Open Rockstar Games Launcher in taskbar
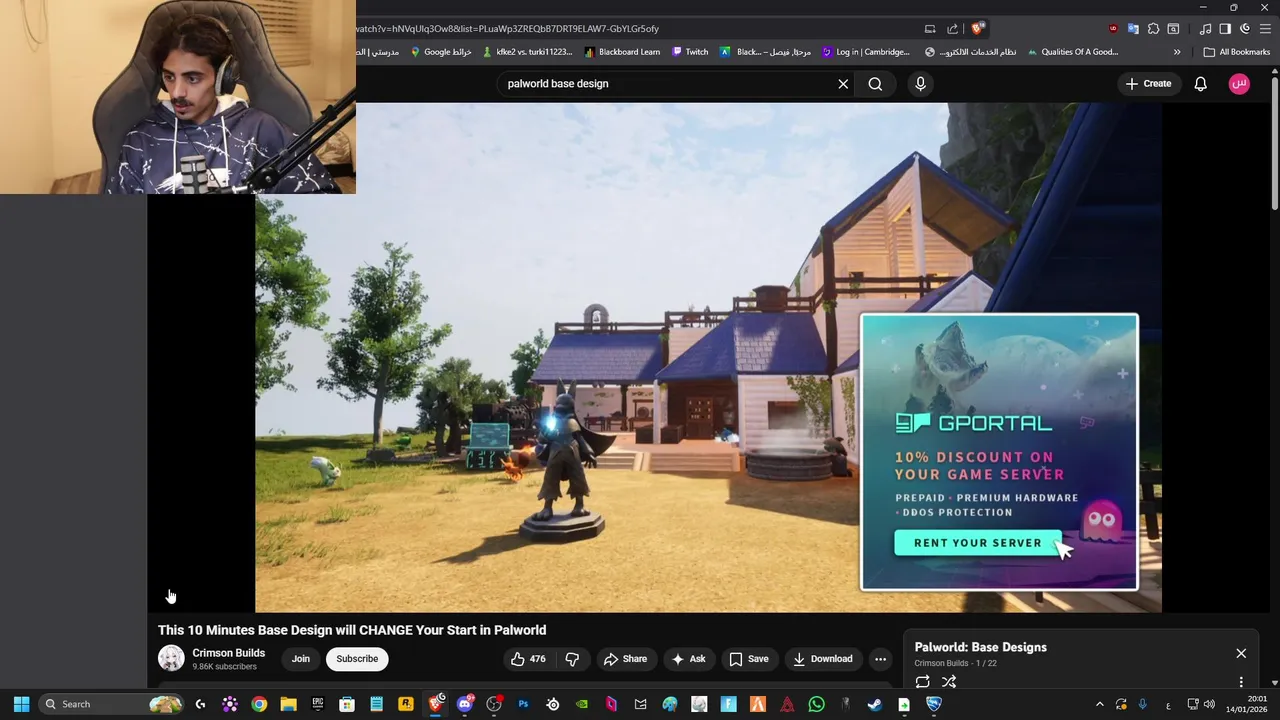Image resolution: width=1280 pixels, height=720 pixels. [x=406, y=704]
